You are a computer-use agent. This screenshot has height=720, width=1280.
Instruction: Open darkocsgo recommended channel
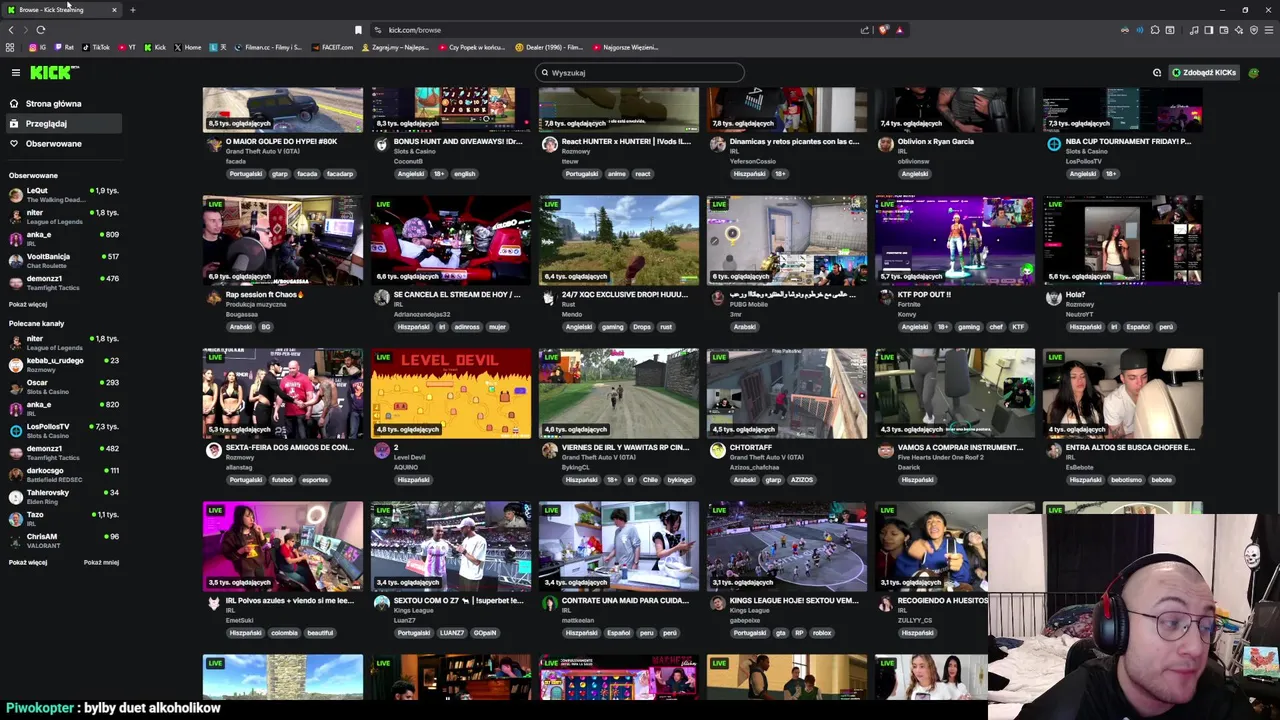coord(62,474)
